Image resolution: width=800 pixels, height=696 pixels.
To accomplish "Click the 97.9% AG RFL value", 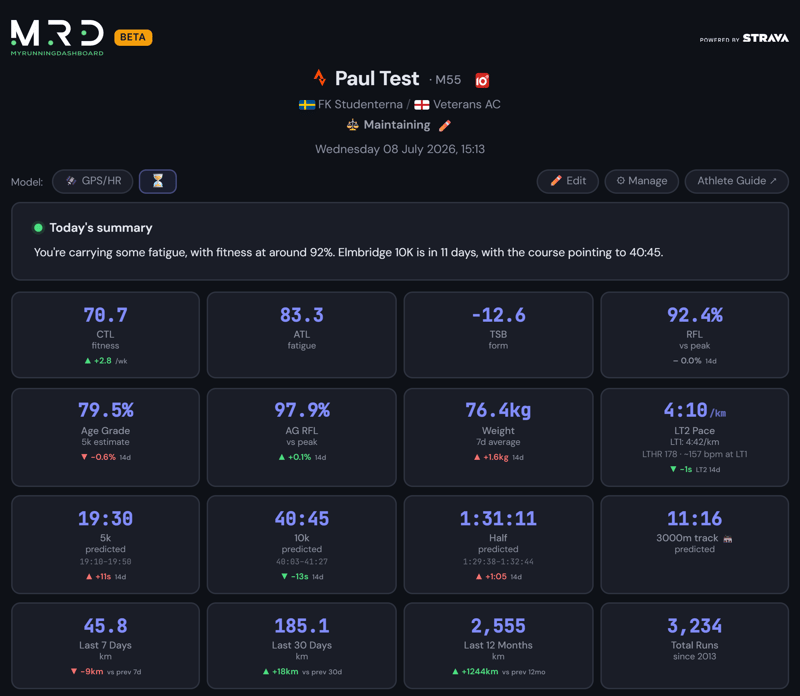I will 302,410.
